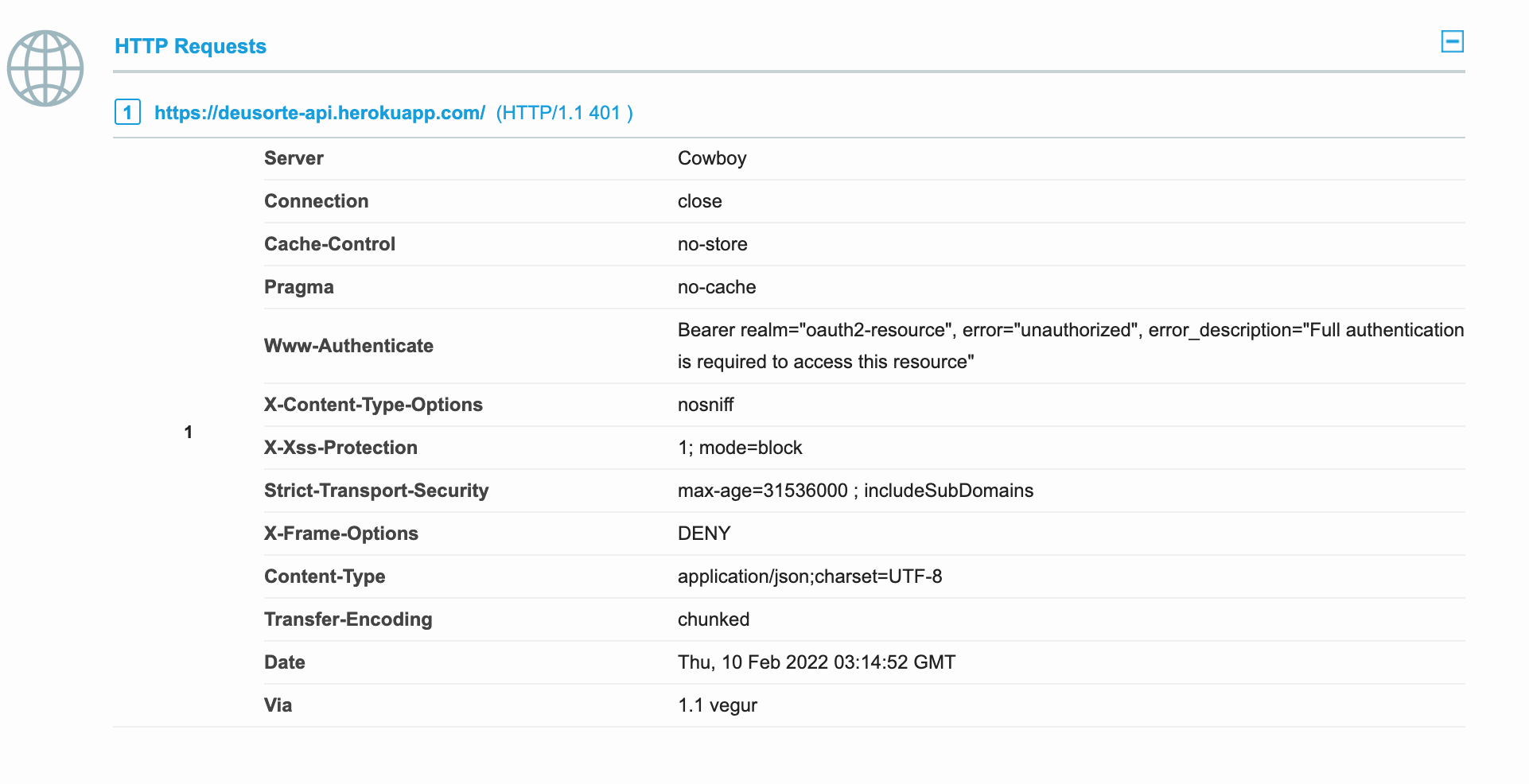This screenshot has height=784, width=1529.
Task: Click the Www-Authenticate header label
Action: (x=348, y=346)
